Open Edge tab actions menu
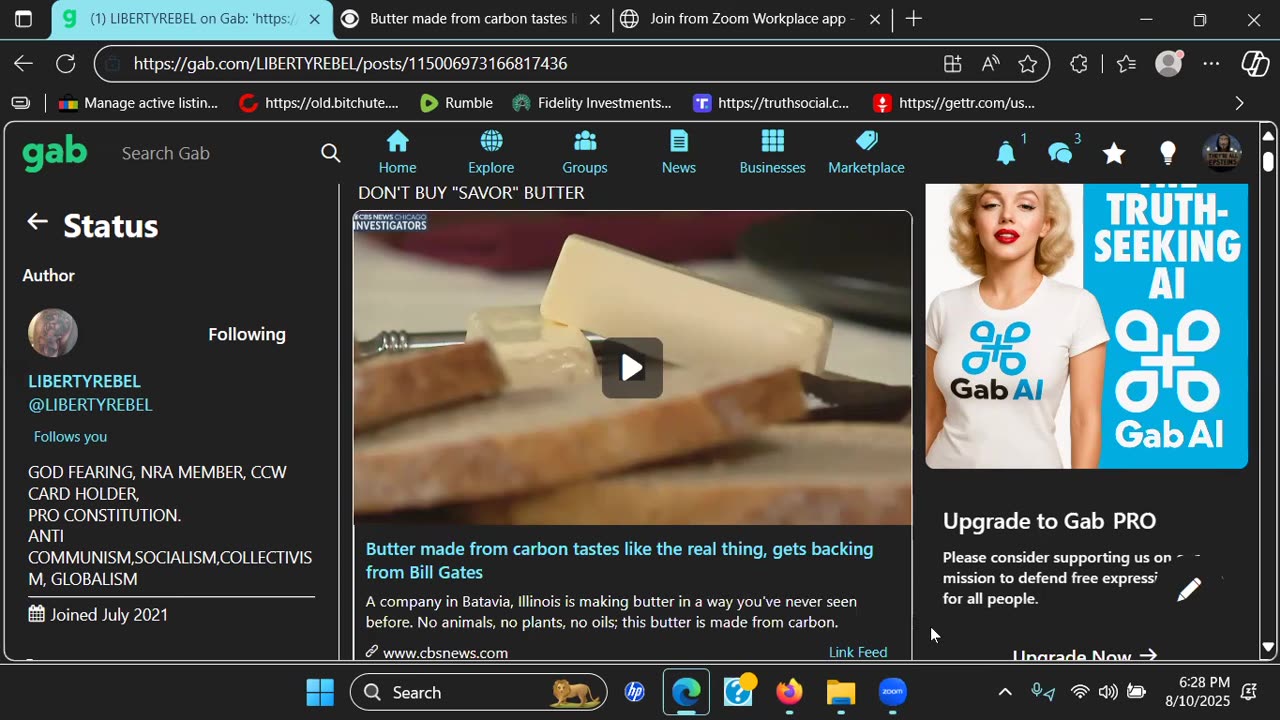Viewport: 1280px width, 720px height. click(x=23, y=19)
